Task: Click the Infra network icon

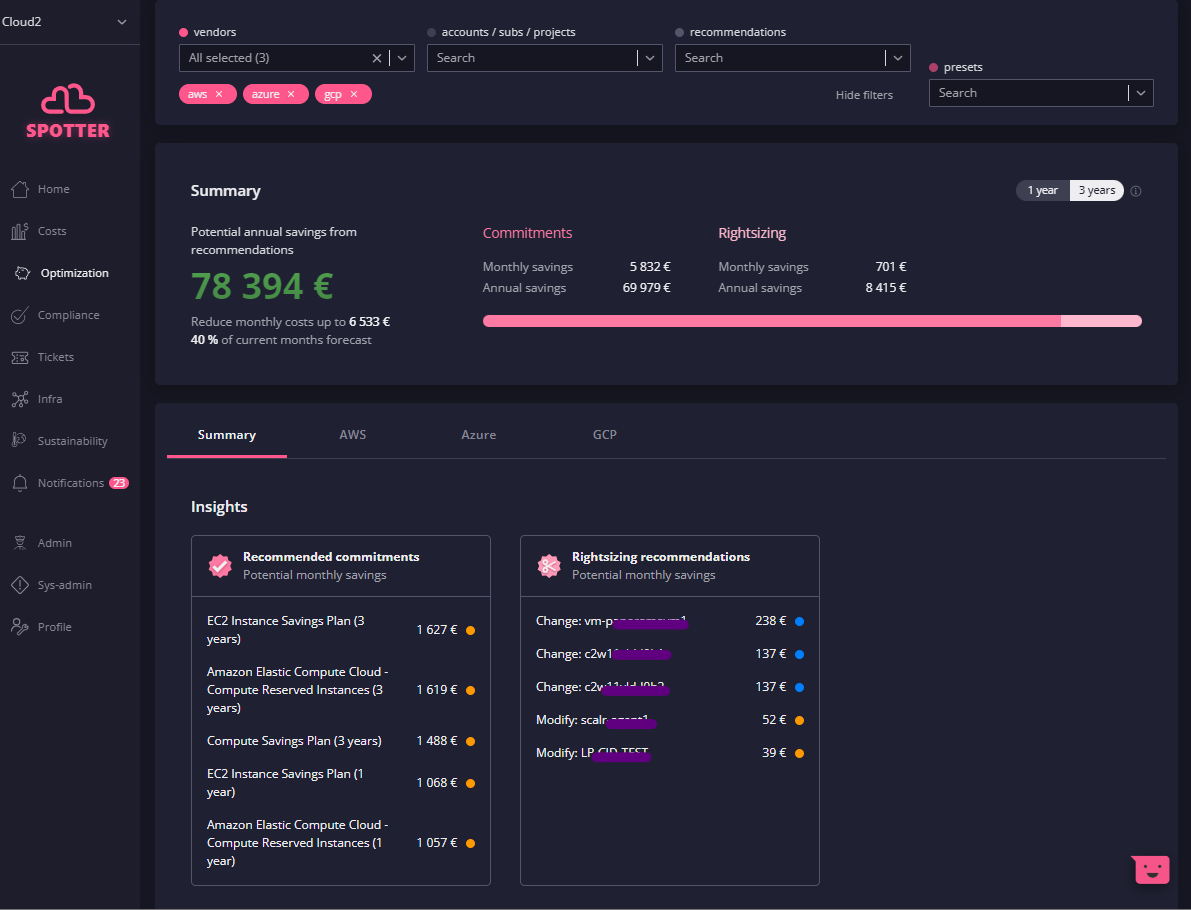Action: pos(19,399)
